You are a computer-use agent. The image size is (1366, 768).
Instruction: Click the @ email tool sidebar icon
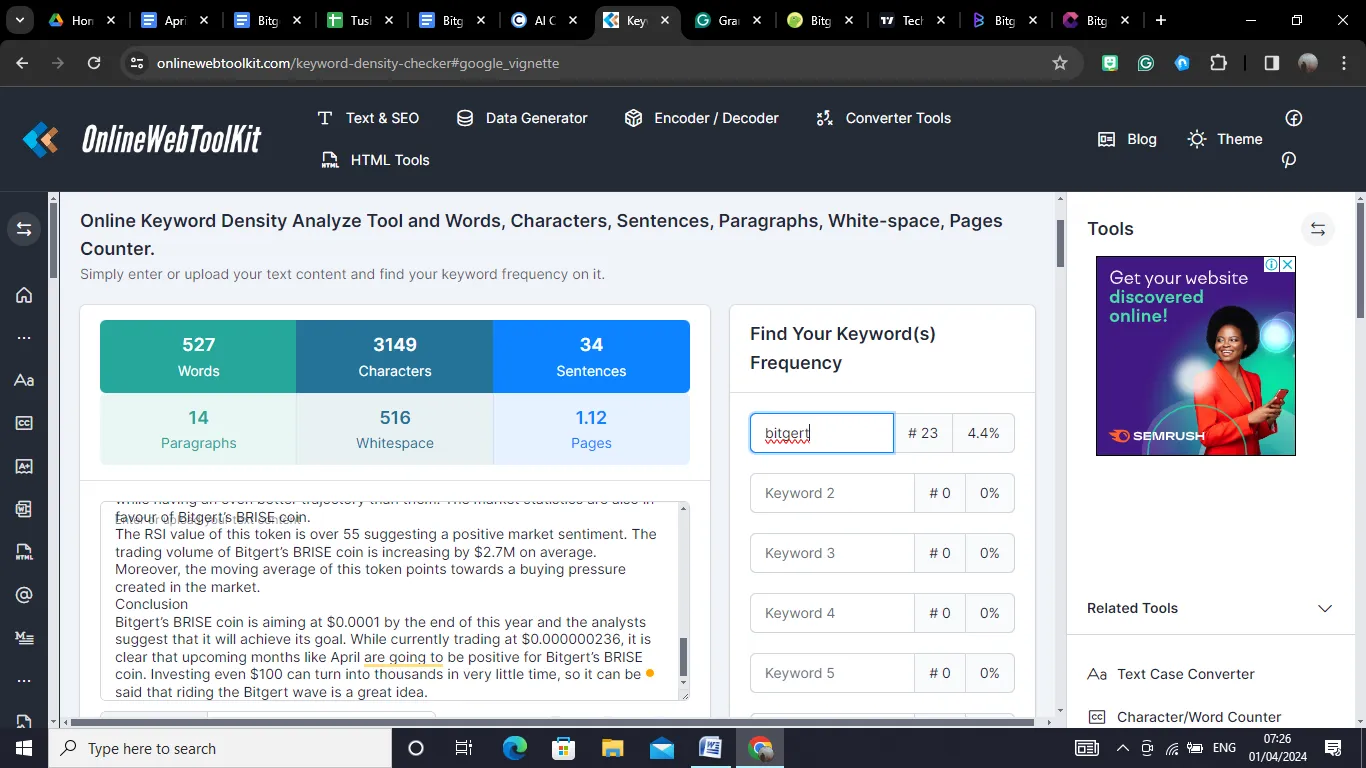pyautogui.click(x=24, y=595)
